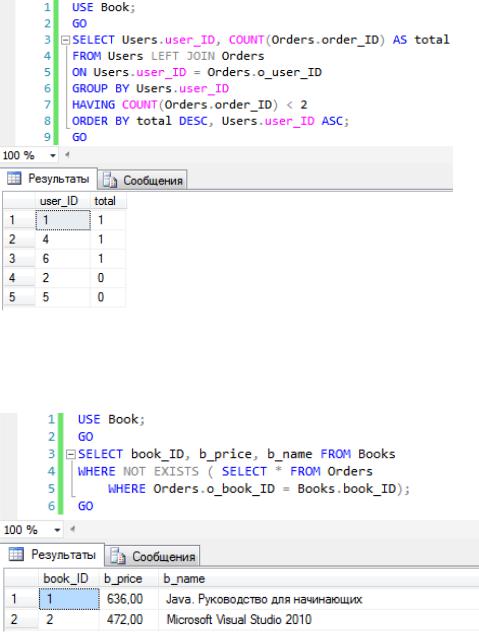The width and height of the screenshot is (479, 632).
Task: Select row header 5 in user results
Action: tap(19, 297)
